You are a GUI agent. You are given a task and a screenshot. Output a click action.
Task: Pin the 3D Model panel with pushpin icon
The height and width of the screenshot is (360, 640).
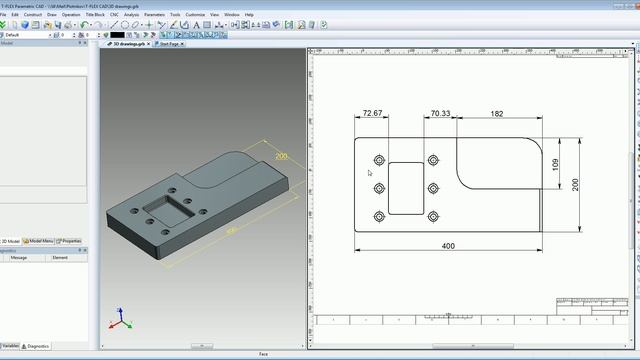[80, 43]
